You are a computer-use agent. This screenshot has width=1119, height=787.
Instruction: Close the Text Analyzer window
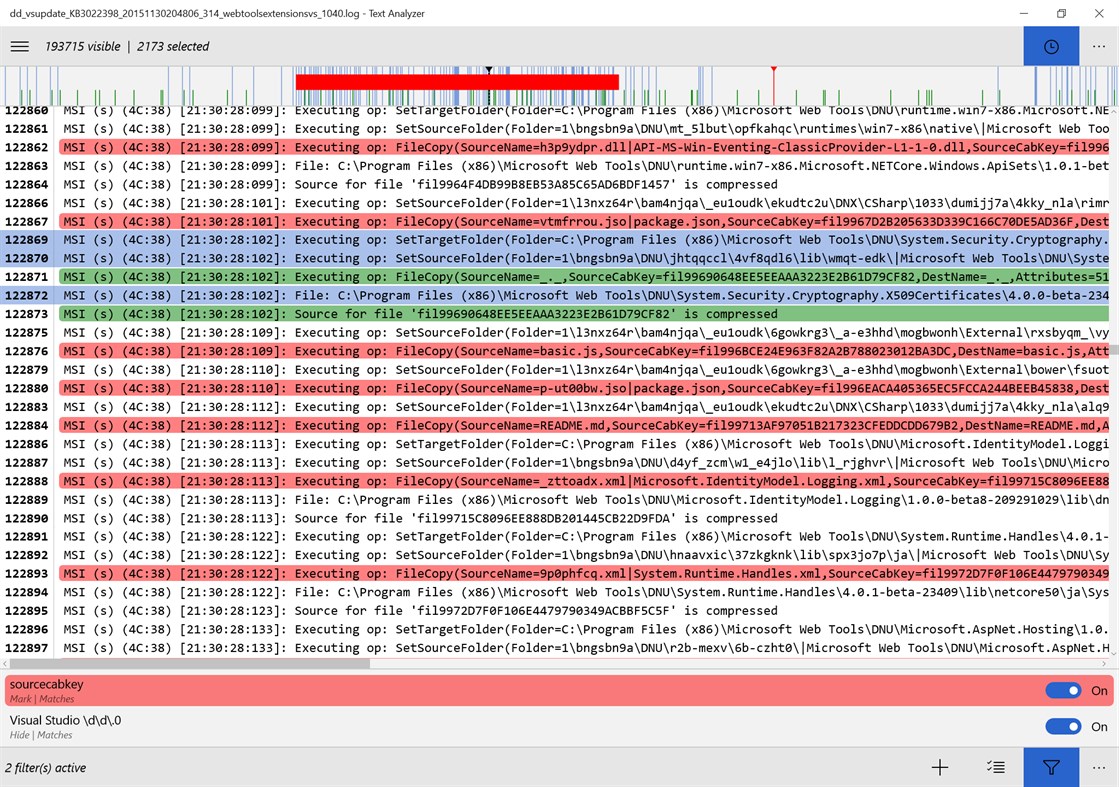click(1099, 13)
